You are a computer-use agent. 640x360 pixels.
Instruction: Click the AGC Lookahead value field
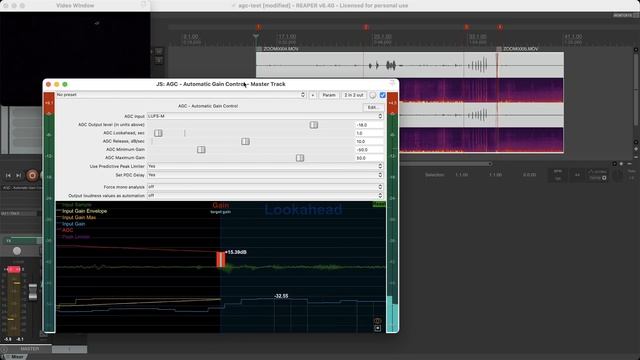click(369, 133)
